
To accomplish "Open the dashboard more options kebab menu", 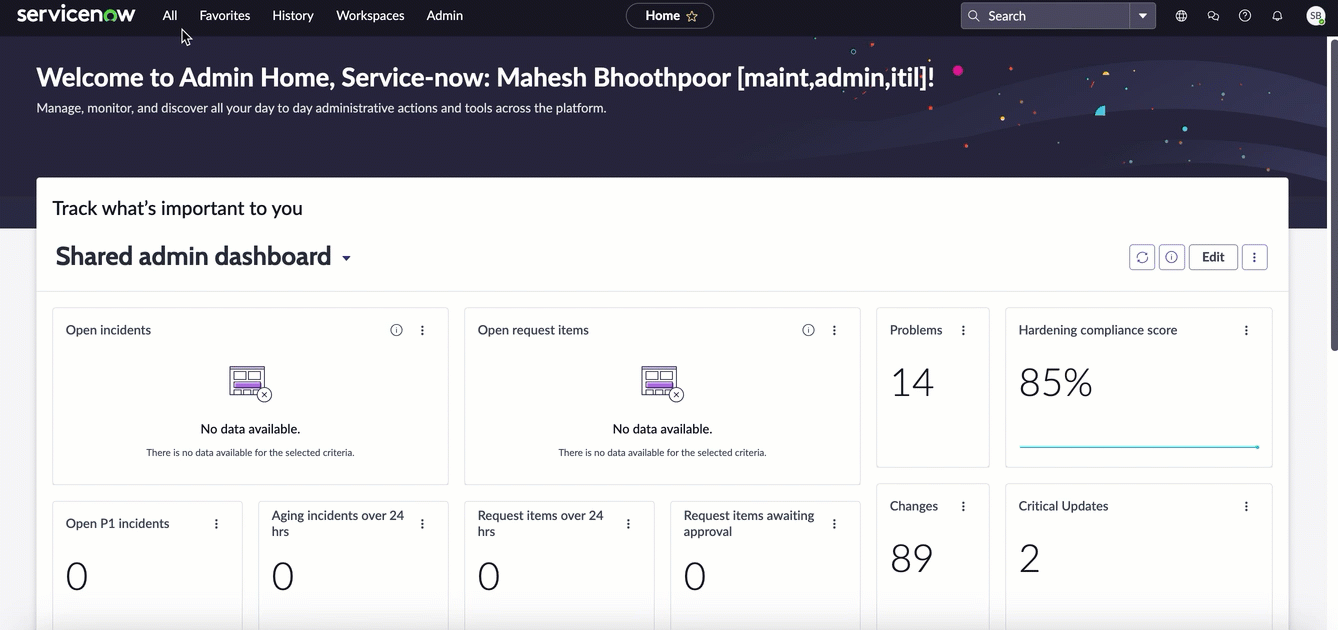I will [x=1254, y=257].
